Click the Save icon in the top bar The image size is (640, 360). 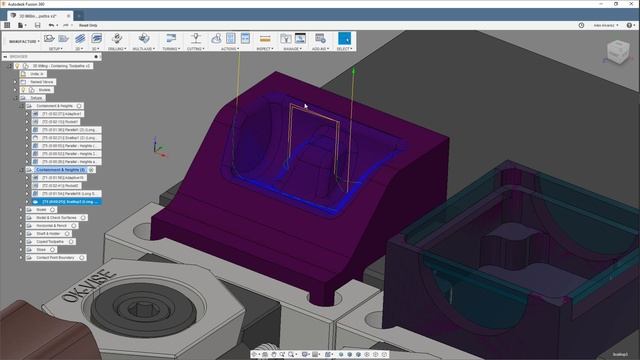[x=38, y=25]
